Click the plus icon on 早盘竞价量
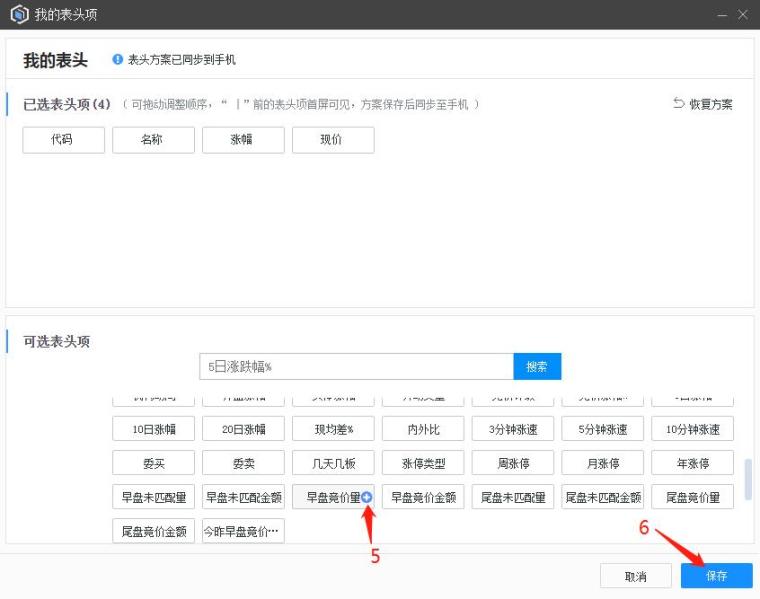 (367, 497)
